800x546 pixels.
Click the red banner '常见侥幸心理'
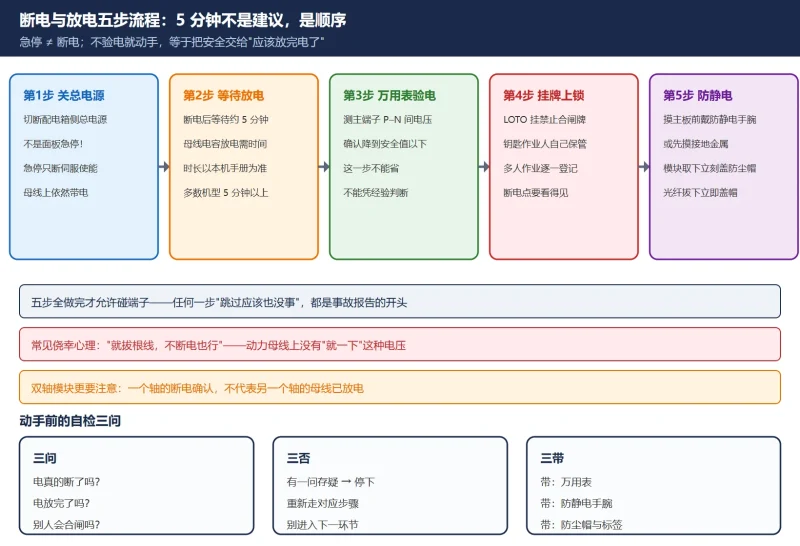tap(400, 344)
